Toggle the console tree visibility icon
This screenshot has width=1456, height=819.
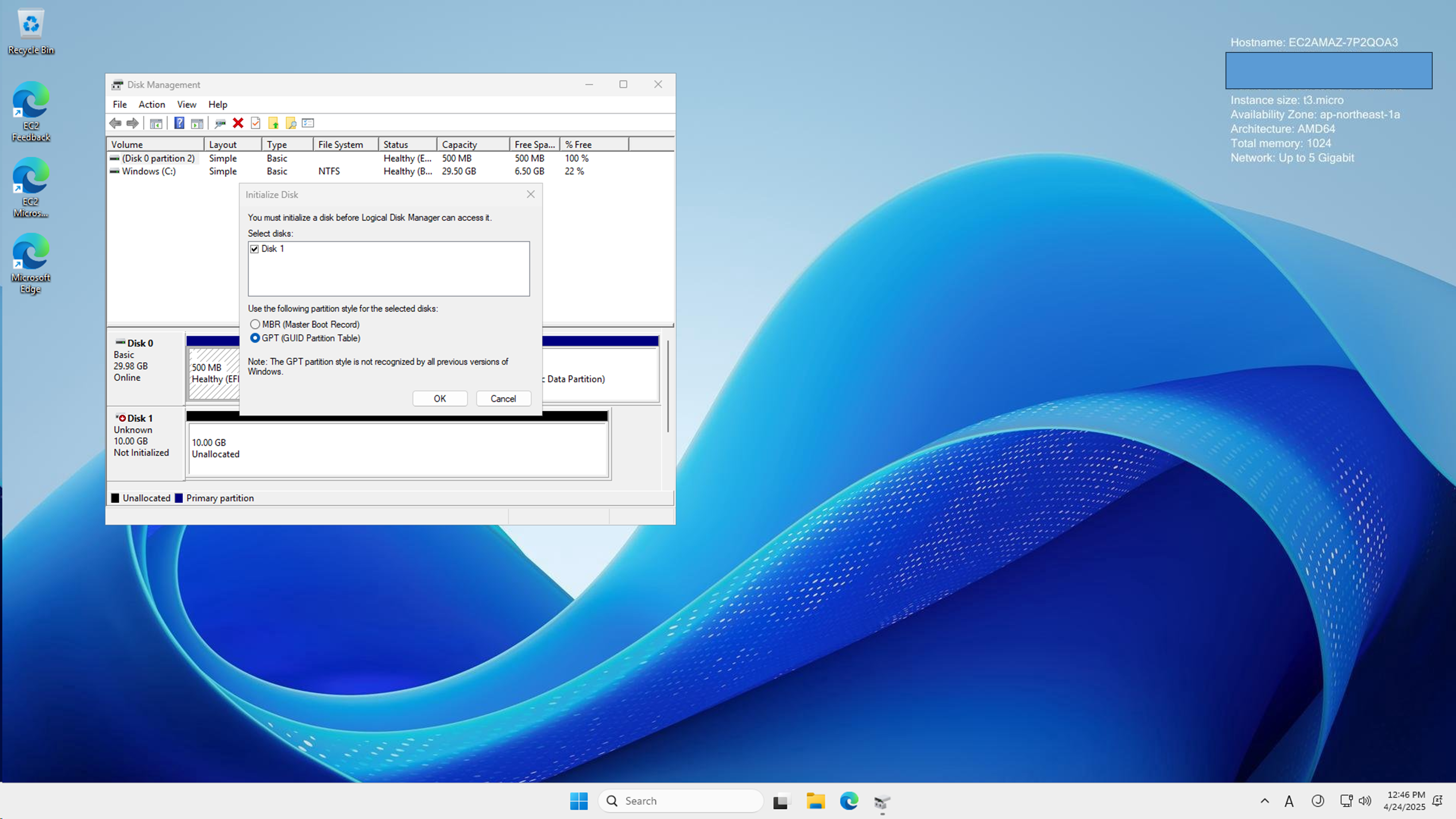[x=157, y=123]
